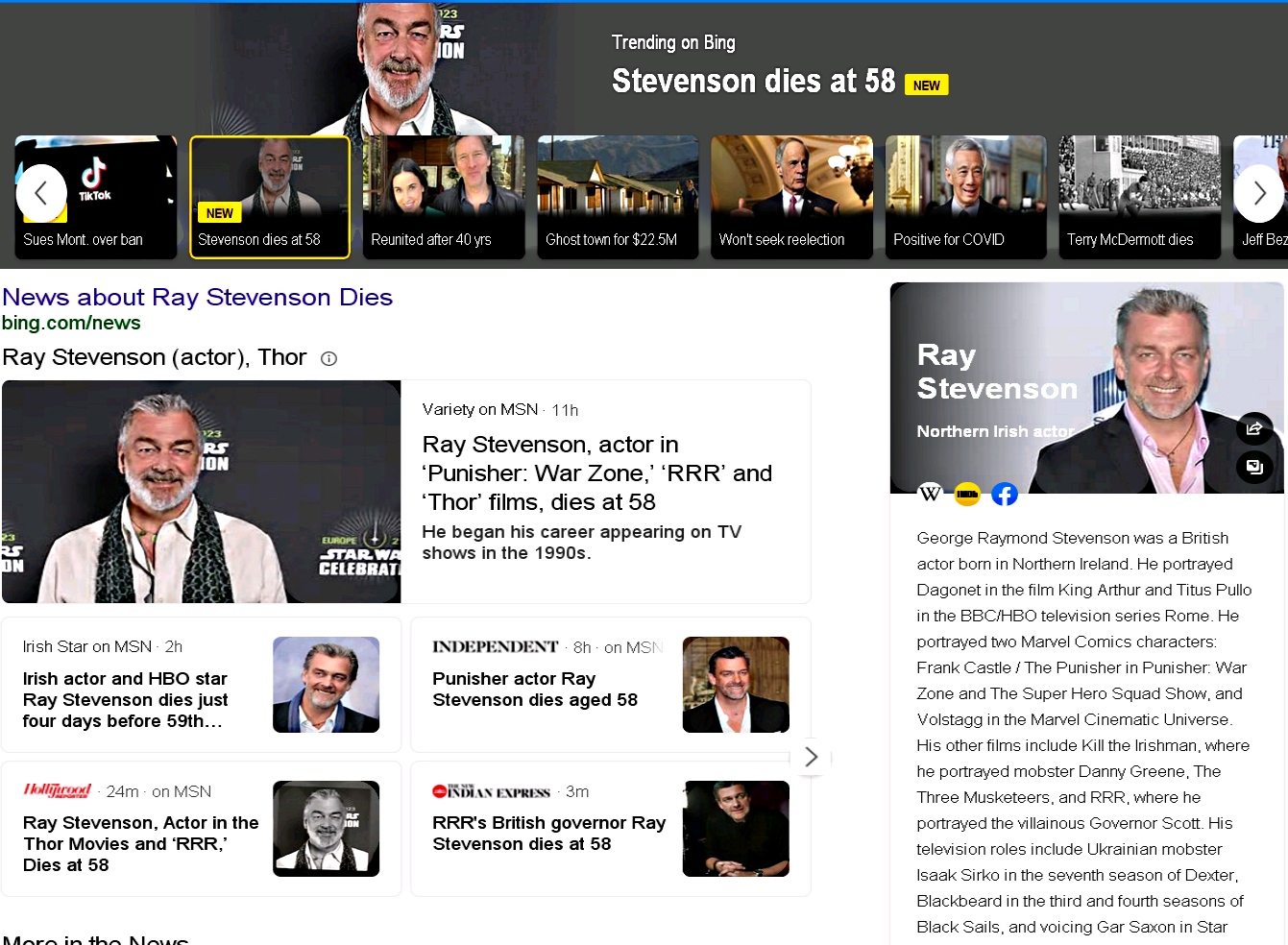Click 'Ray Stevenson' name on knowledge card
This screenshot has width=1288, height=945.
point(997,371)
